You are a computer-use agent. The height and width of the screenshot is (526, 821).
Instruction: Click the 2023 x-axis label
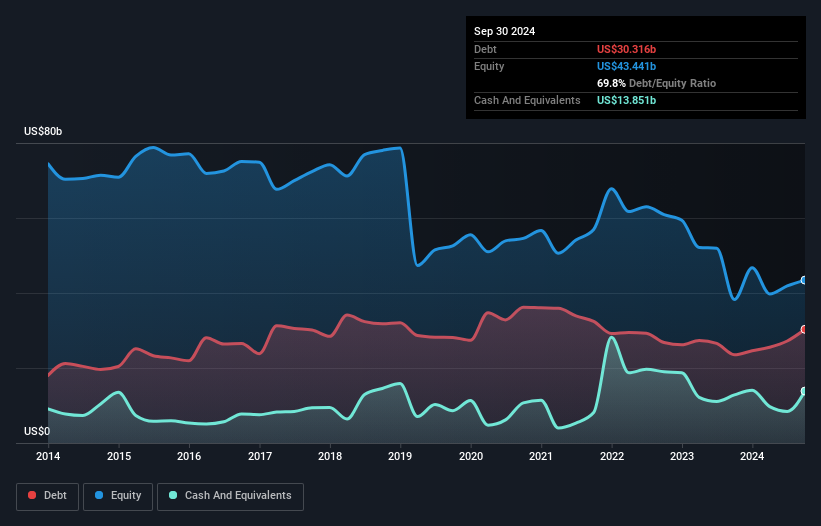(682, 456)
